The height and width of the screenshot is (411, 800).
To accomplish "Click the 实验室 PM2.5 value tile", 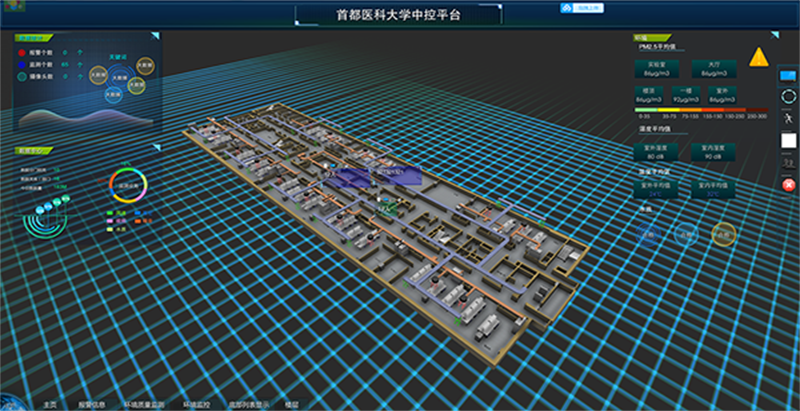I will click(657, 69).
